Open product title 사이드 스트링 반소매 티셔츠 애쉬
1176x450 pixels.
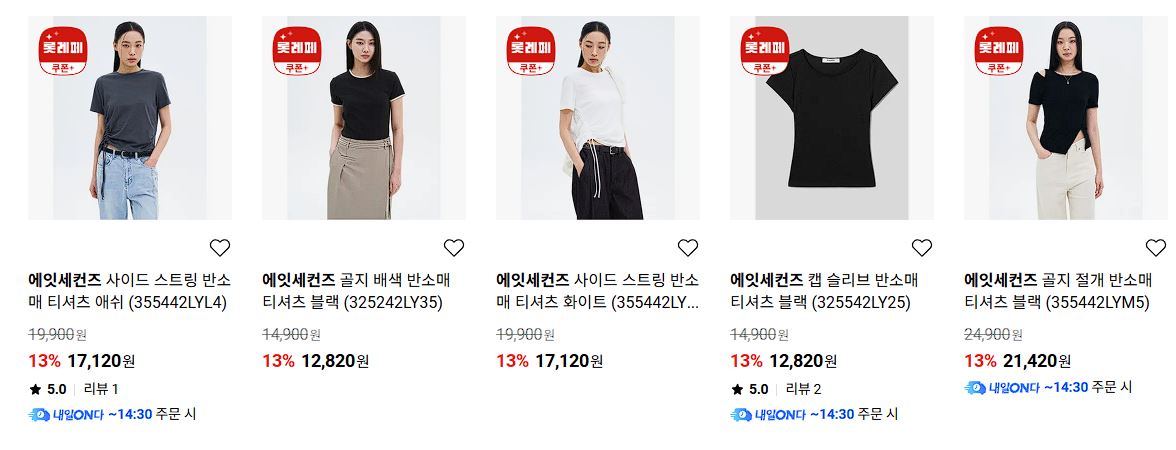pyautogui.click(x=130, y=292)
